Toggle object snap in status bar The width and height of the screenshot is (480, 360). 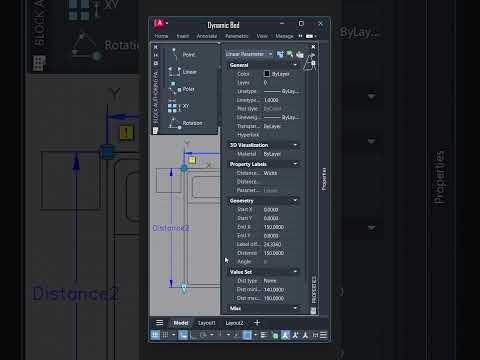(x=247, y=335)
